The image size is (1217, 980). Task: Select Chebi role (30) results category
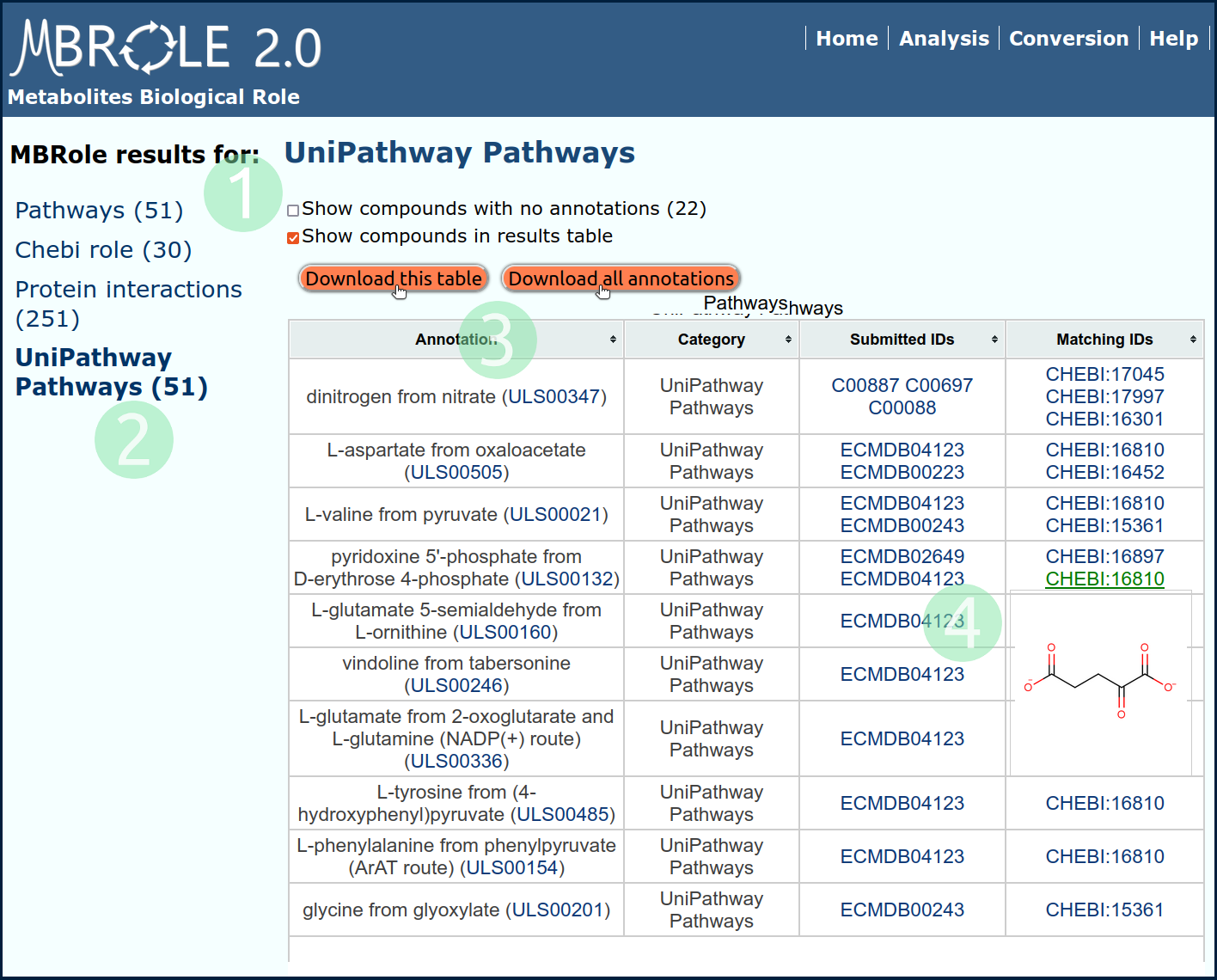(x=103, y=250)
